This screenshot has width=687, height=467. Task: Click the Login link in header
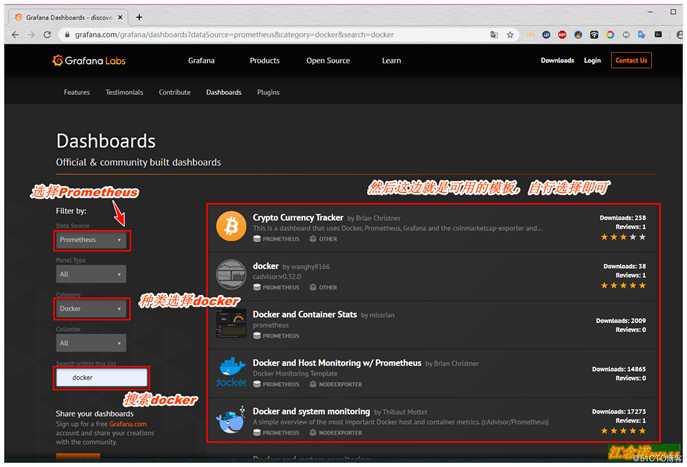[x=592, y=60]
